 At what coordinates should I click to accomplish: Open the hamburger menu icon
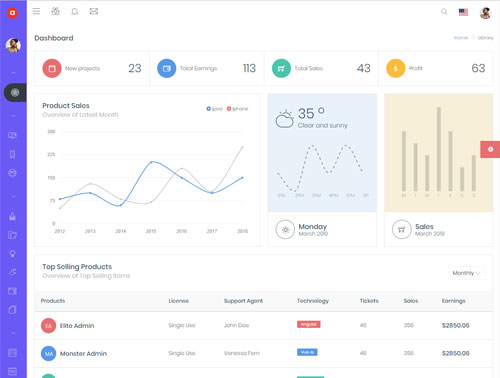(36, 11)
